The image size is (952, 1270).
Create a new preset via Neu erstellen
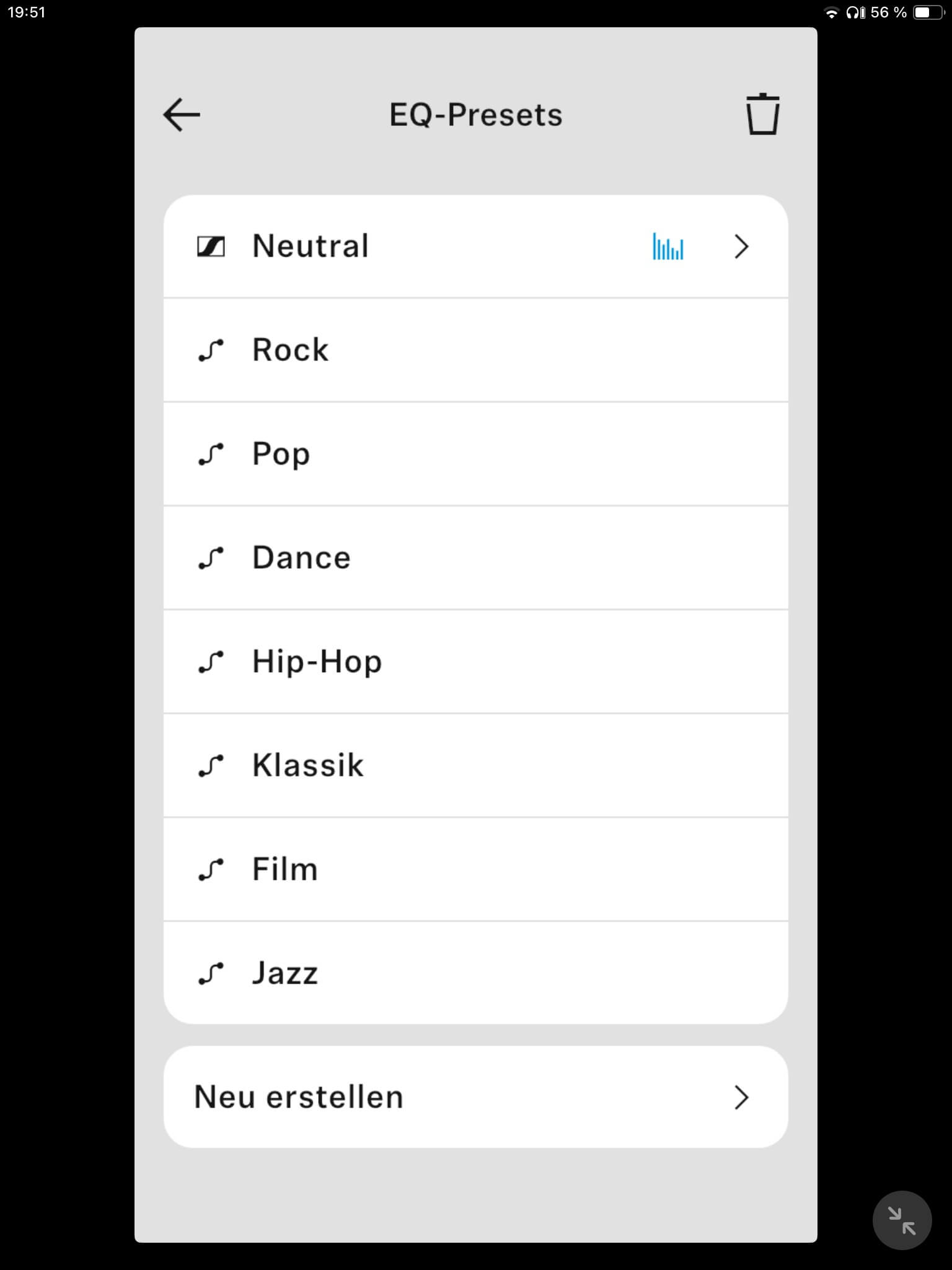click(299, 1097)
